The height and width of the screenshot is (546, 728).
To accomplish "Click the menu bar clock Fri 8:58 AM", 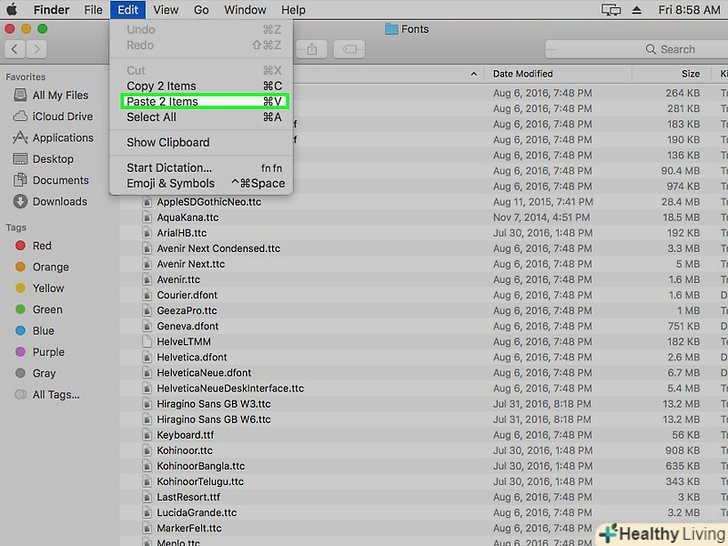I will pyautogui.click(x=689, y=10).
